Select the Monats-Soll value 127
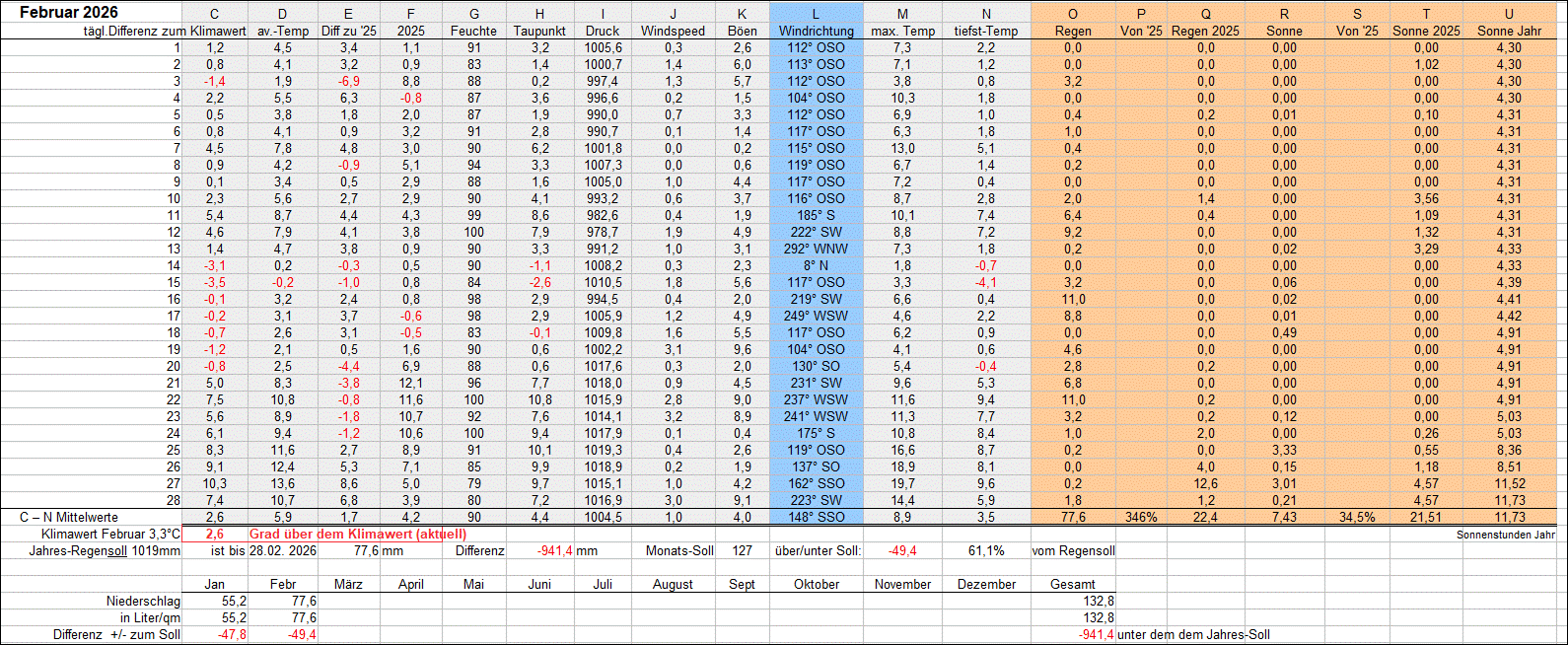The image size is (1568, 645). (x=742, y=550)
